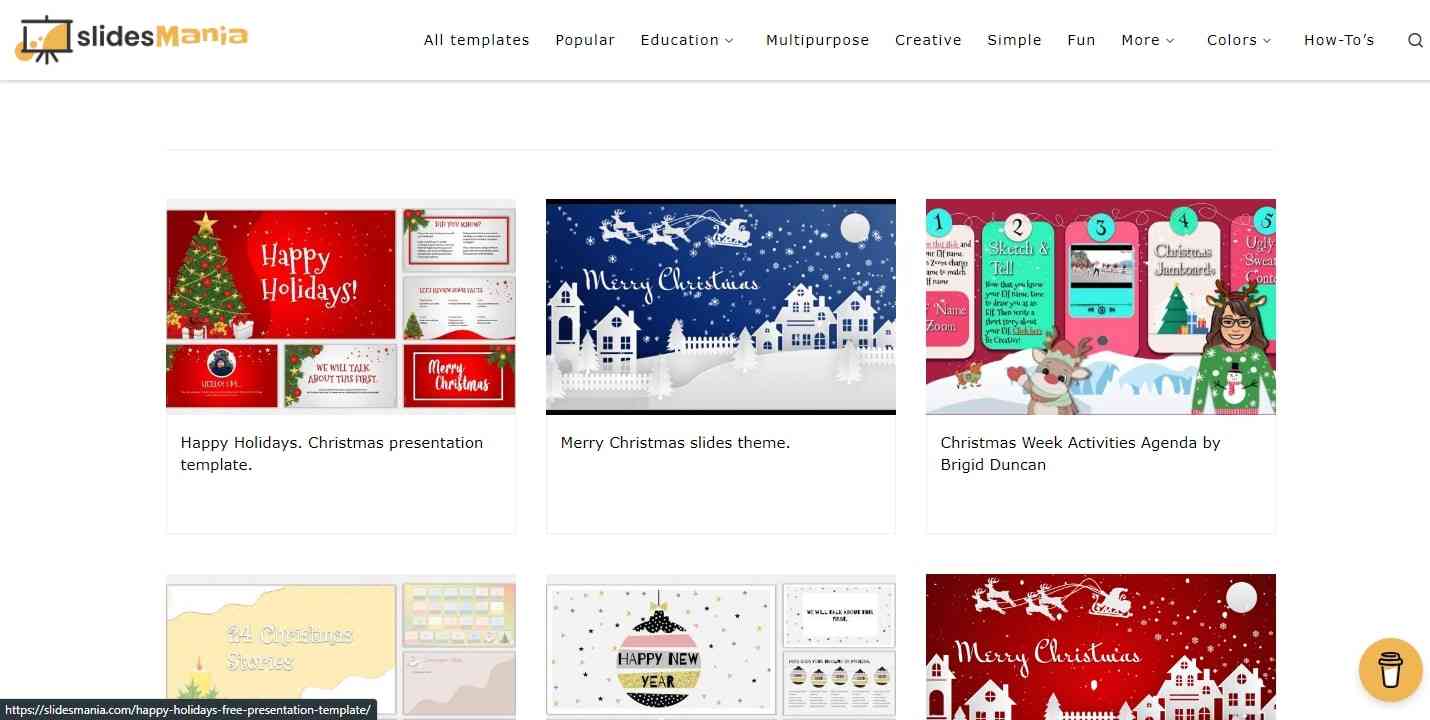Open the Merry Christmas slides theme link
The height and width of the screenshot is (720, 1430).
[x=675, y=442]
